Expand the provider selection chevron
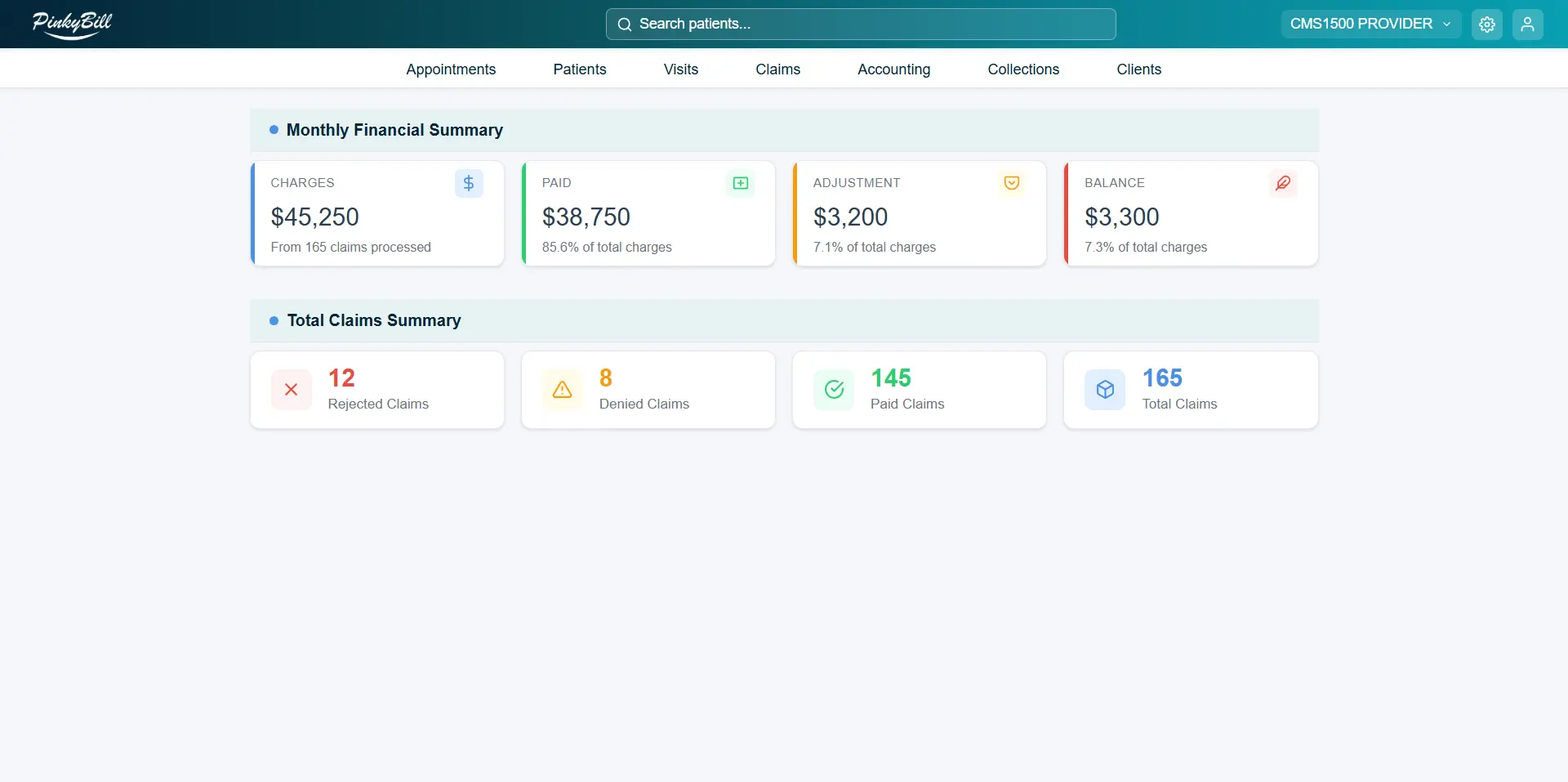This screenshot has height=782, width=1568. [x=1447, y=24]
